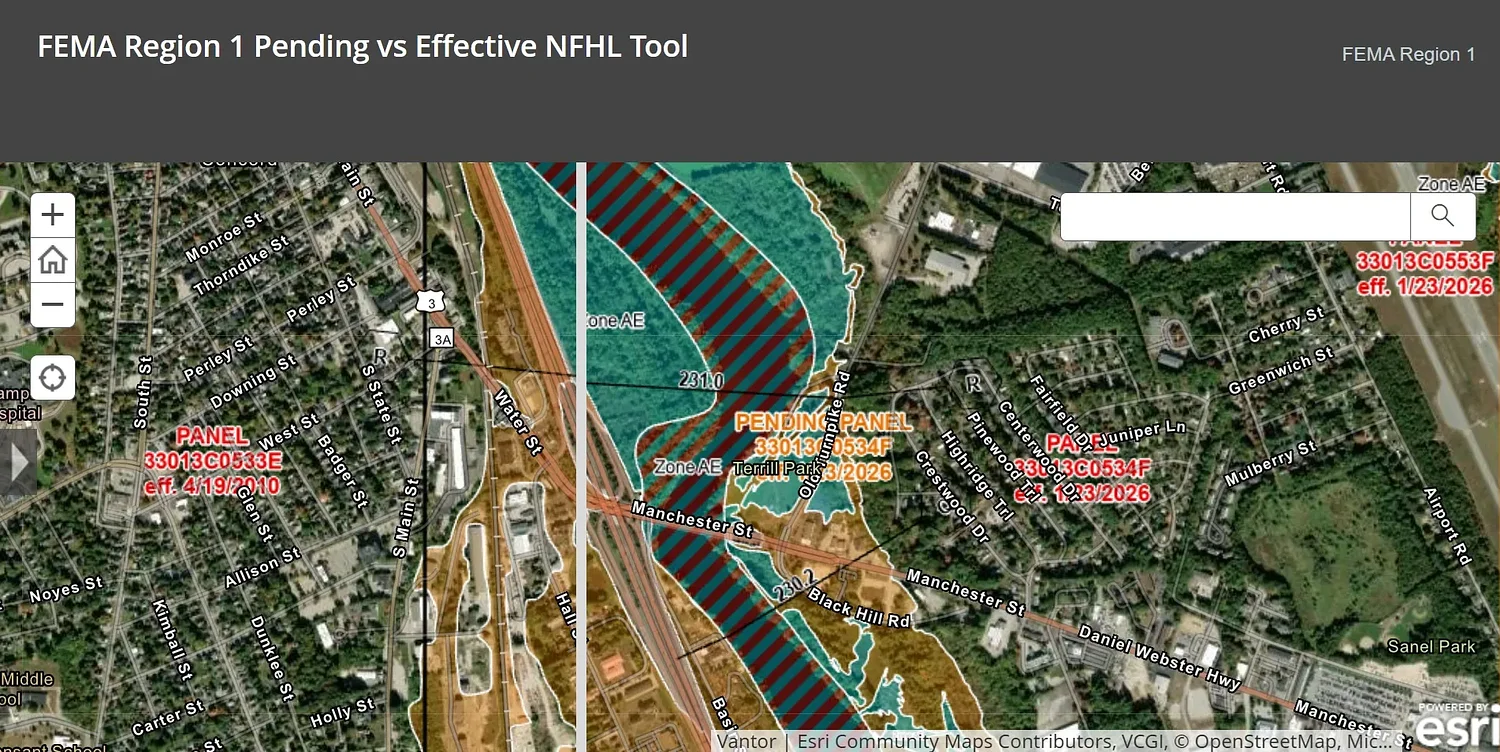This screenshot has width=1500, height=752.
Task: Select the 33013C0533E panel label
Action: click(x=213, y=462)
